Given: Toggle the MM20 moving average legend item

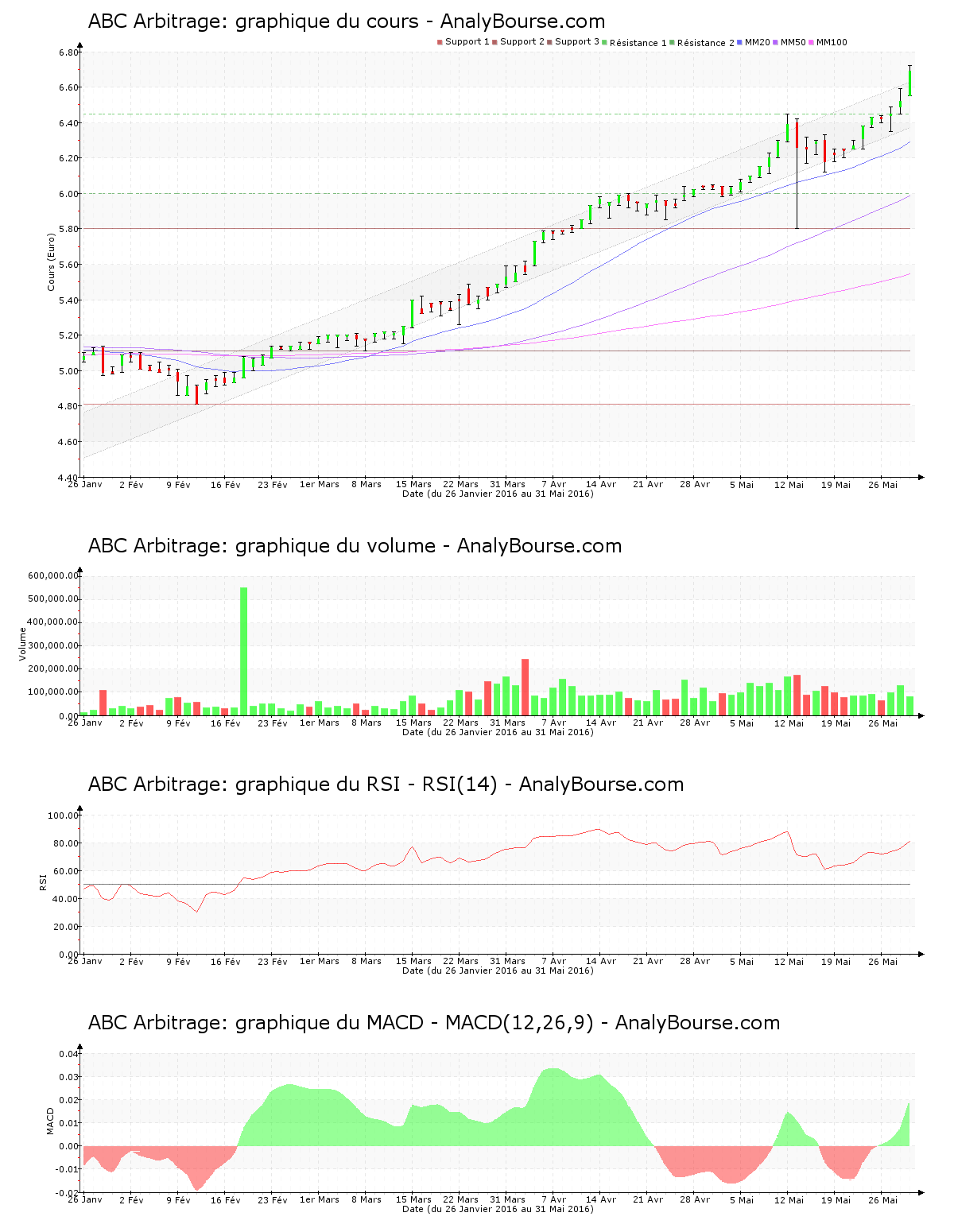Looking at the screenshot, I should [x=757, y=42].
